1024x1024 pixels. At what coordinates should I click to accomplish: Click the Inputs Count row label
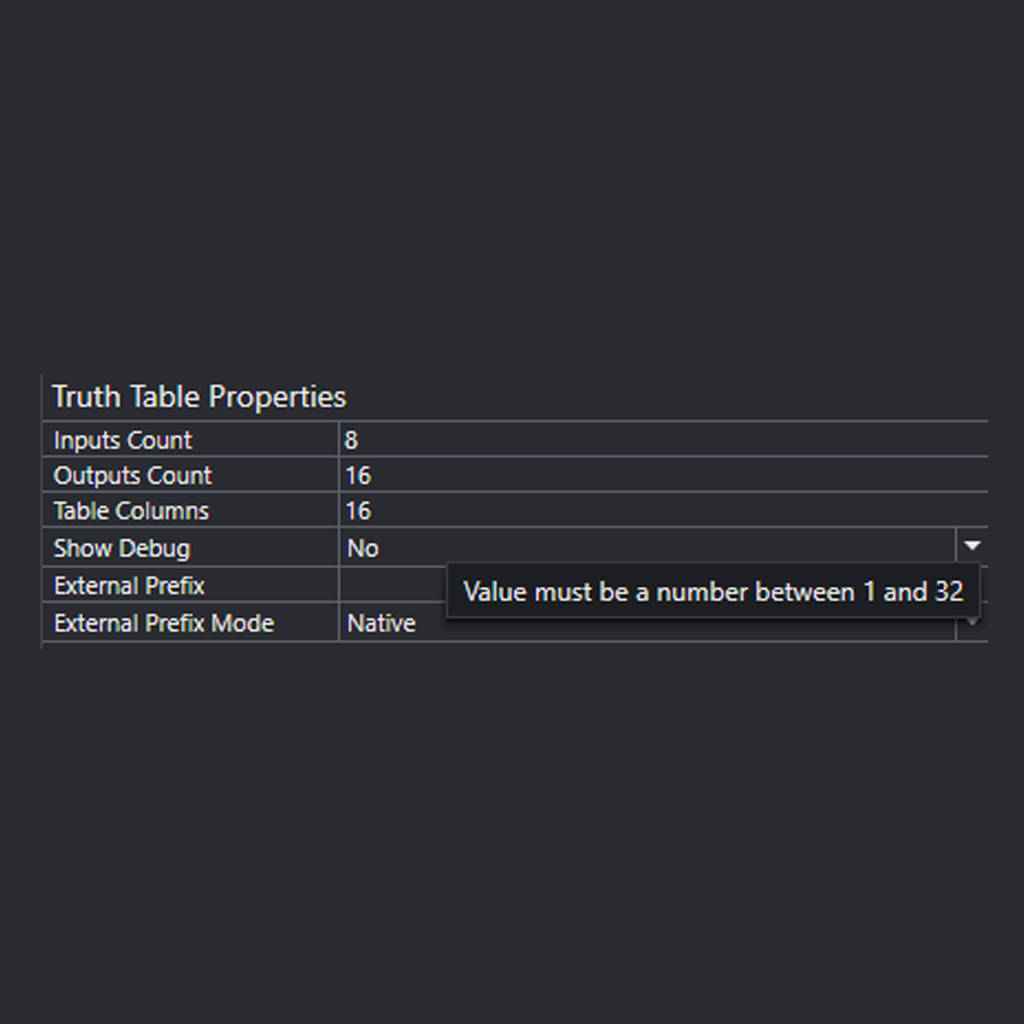(x=121, y=440)
